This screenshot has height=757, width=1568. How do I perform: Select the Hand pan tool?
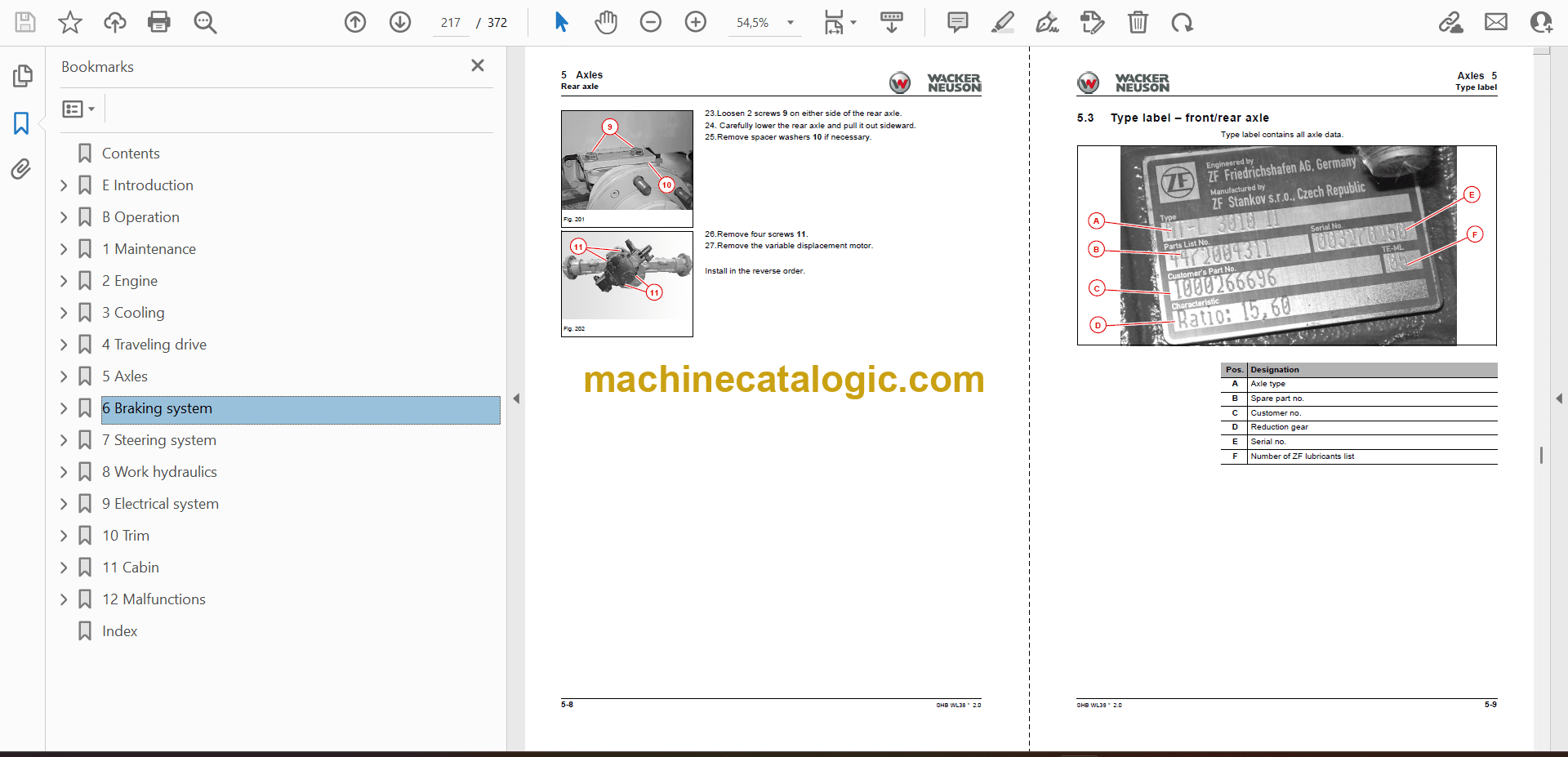[x=605, y=22]
